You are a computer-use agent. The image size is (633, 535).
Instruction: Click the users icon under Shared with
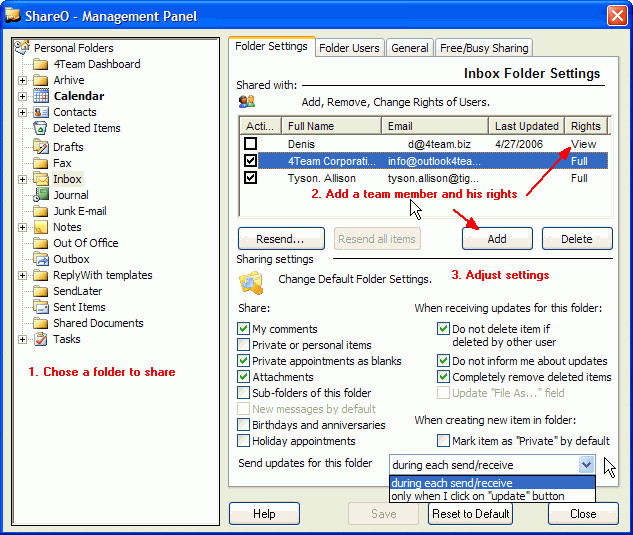[247, 101]
